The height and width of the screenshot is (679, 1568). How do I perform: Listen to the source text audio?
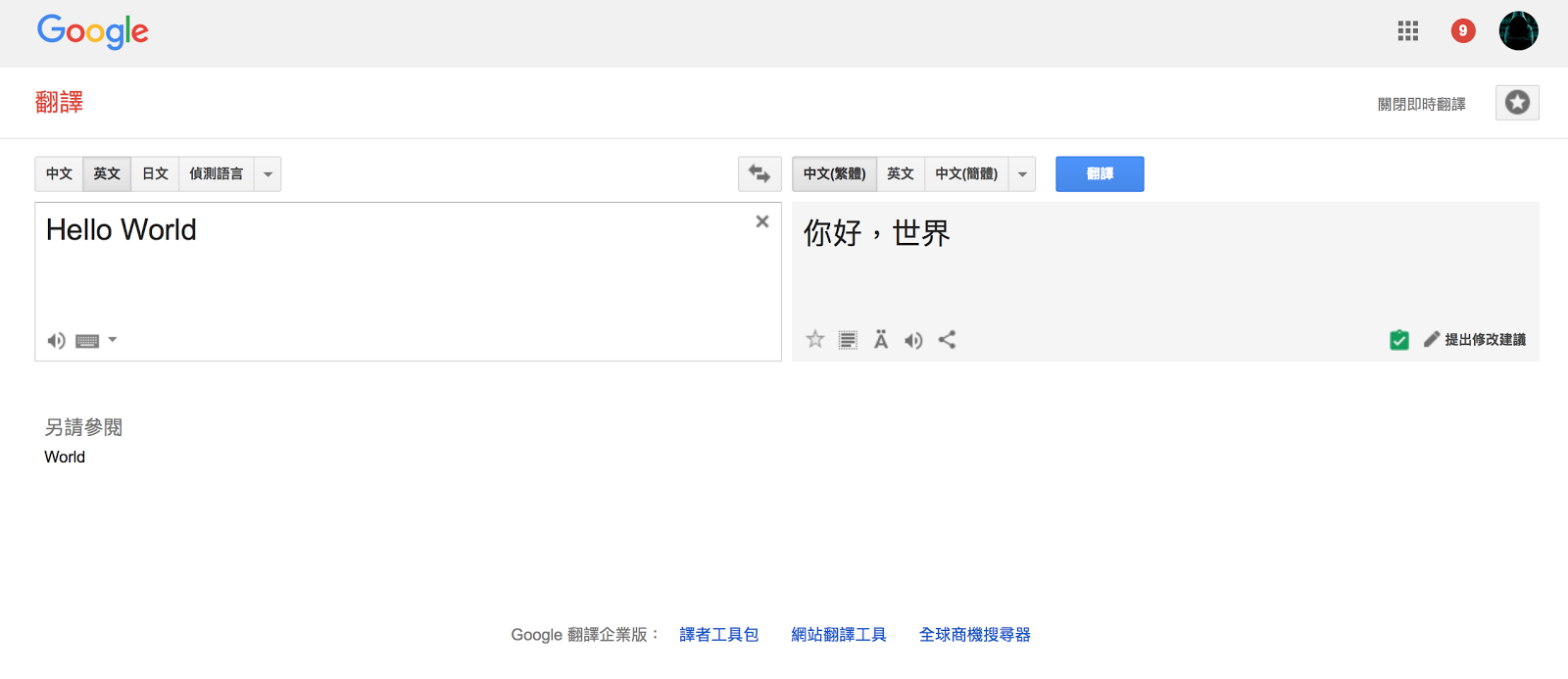click(x=56, y=341)
